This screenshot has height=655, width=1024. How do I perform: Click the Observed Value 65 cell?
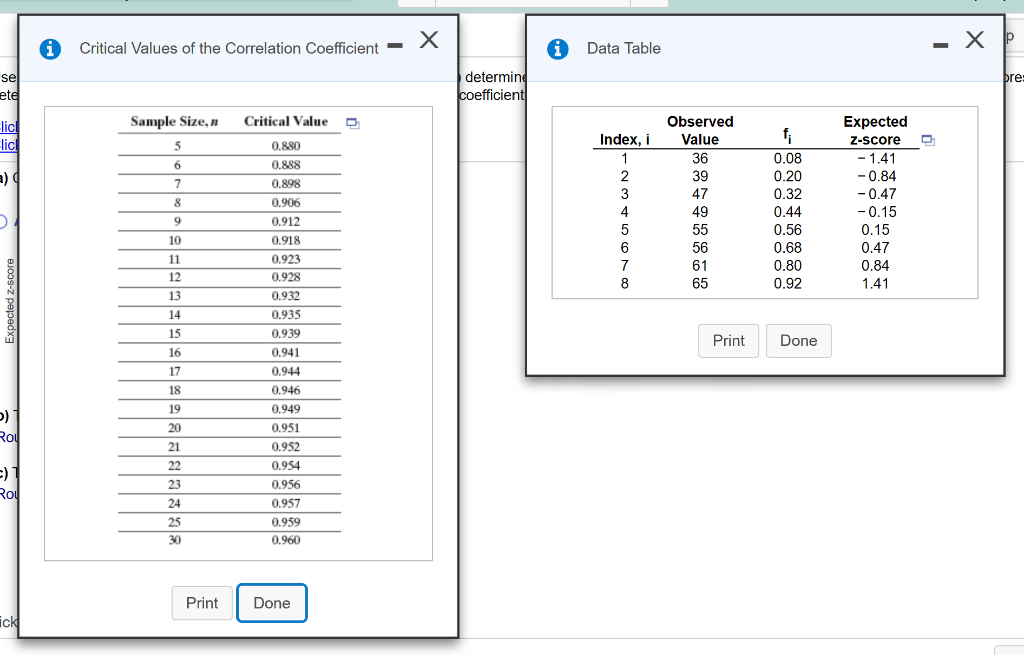[x=699, y=283]
